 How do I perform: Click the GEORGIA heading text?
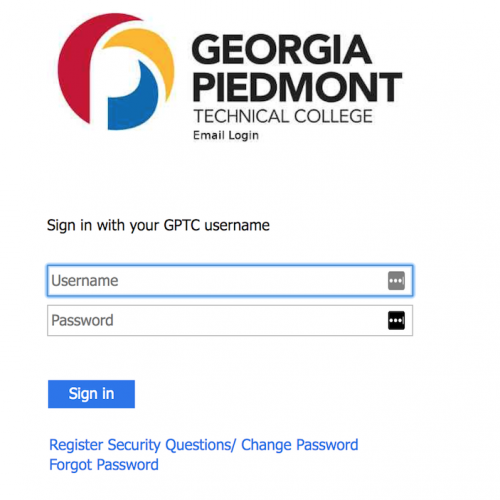282,49
